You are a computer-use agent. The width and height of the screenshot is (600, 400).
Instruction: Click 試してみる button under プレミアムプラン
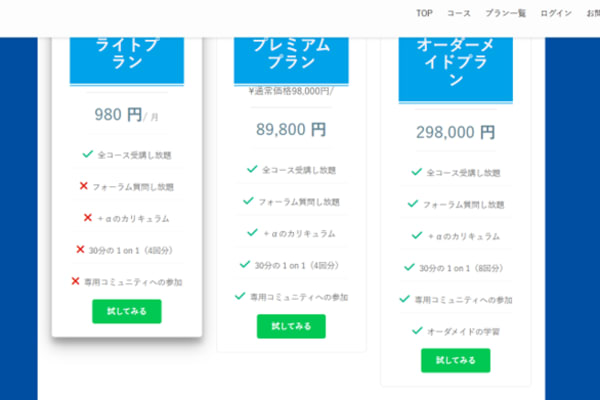click(291, 326)
